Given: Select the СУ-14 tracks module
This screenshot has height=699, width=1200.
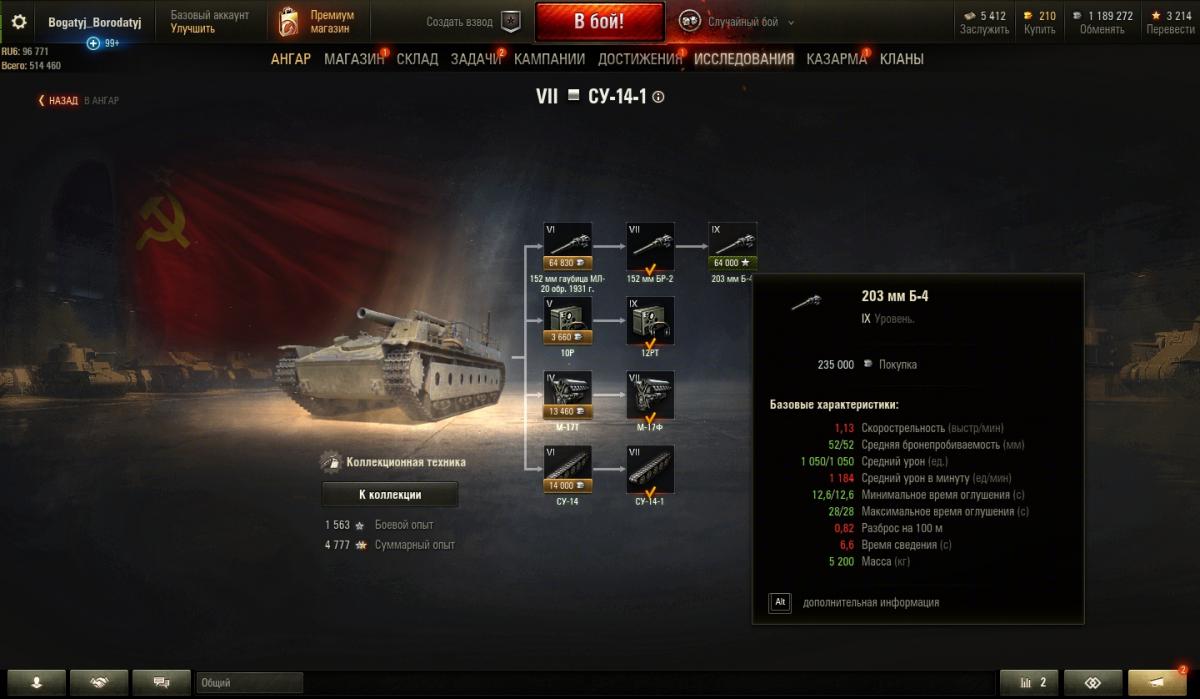Looking at the screenshot, I should 567,469.
